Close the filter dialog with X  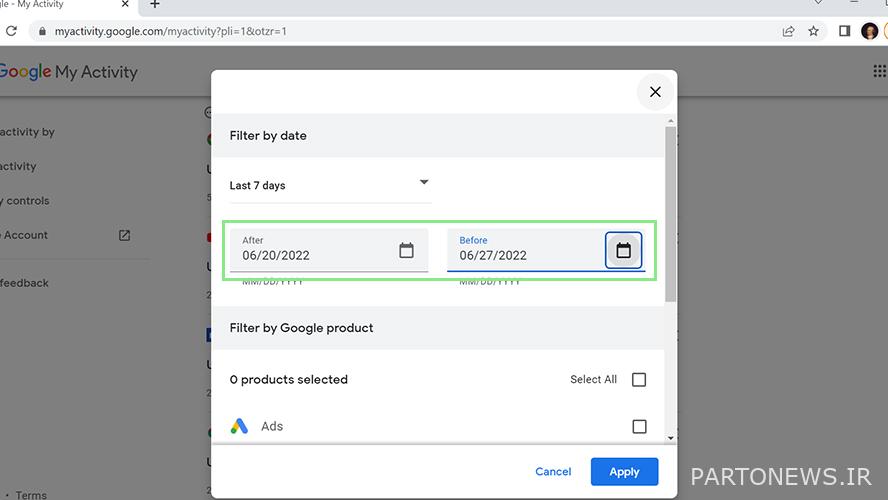[655, 92]
